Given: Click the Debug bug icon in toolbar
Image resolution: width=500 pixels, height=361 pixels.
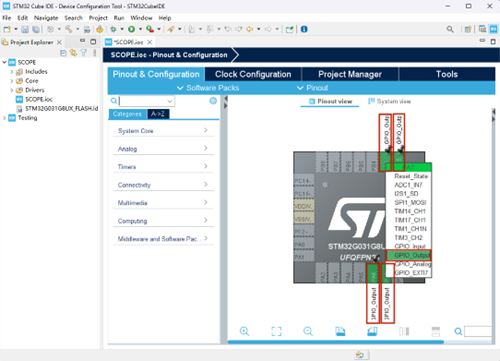Looking at the screenshot, I should (113, 29).
